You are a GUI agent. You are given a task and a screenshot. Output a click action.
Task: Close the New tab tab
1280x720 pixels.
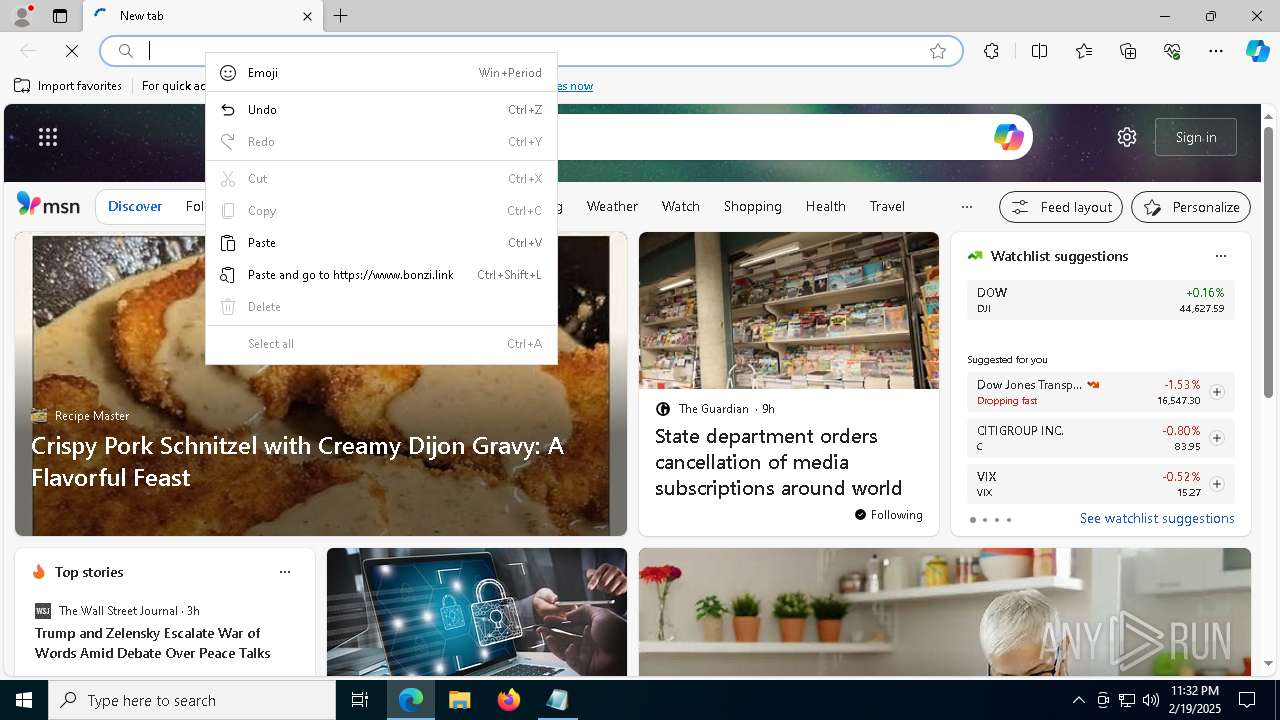click(307, 16)
